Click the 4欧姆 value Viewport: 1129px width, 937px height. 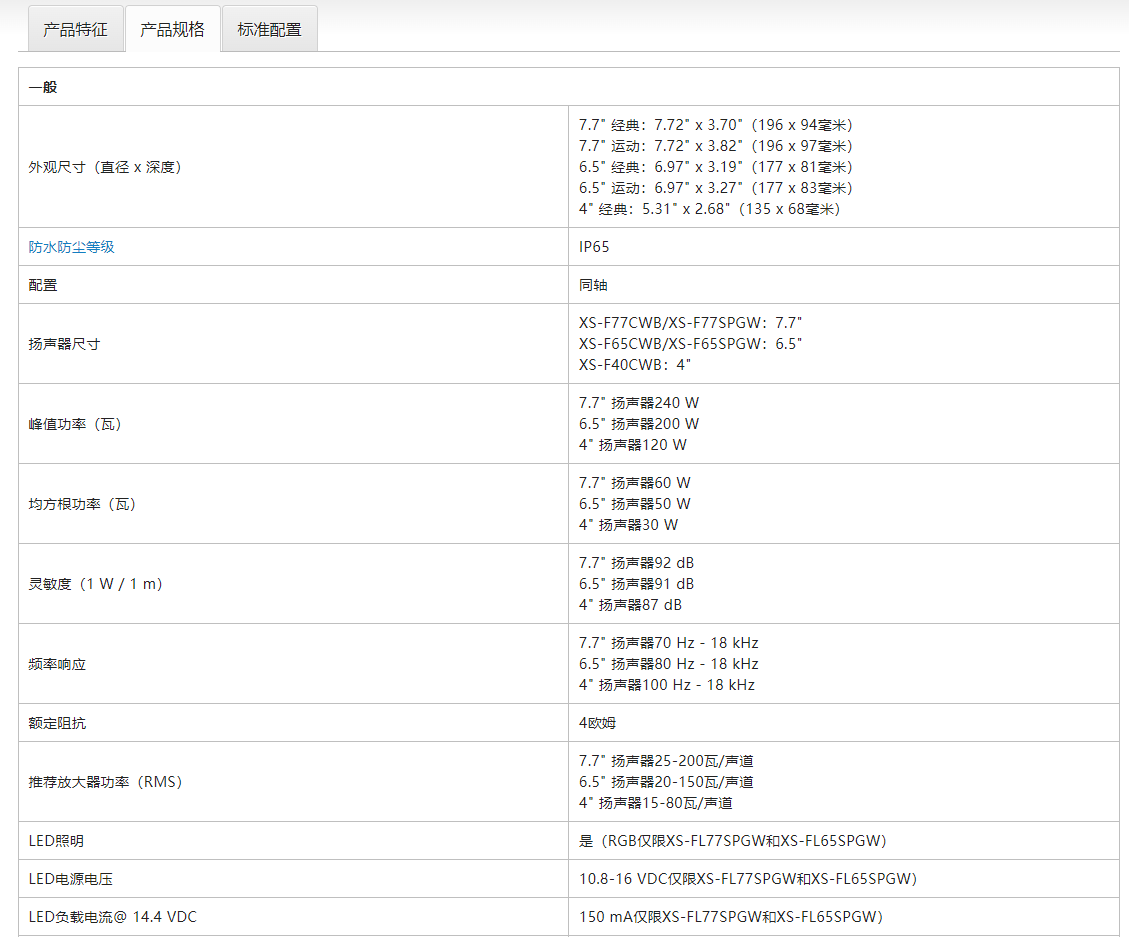[x=598, y=723]
